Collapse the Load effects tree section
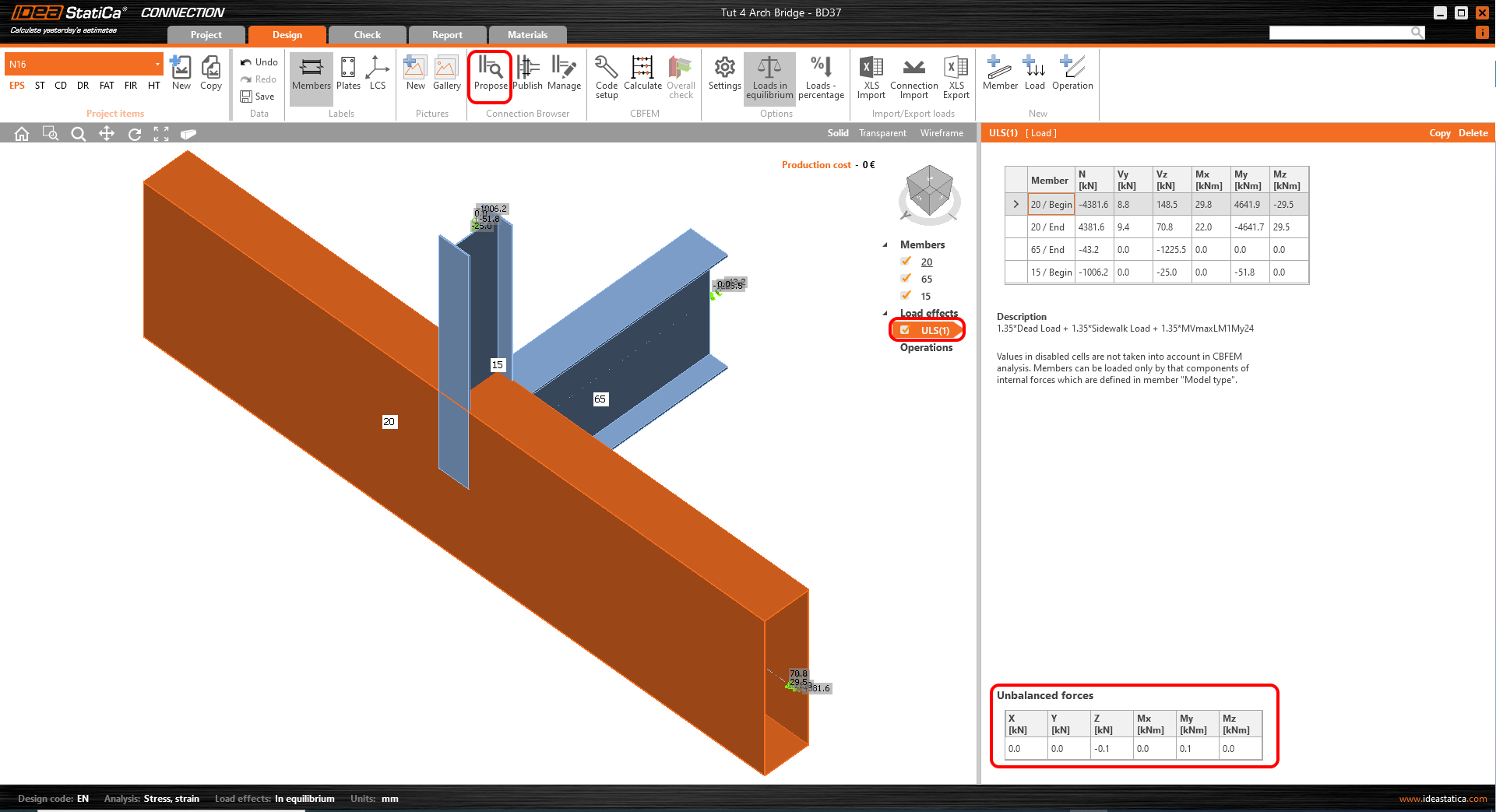The image size is (1496, 812). click(x=885, y=313)
